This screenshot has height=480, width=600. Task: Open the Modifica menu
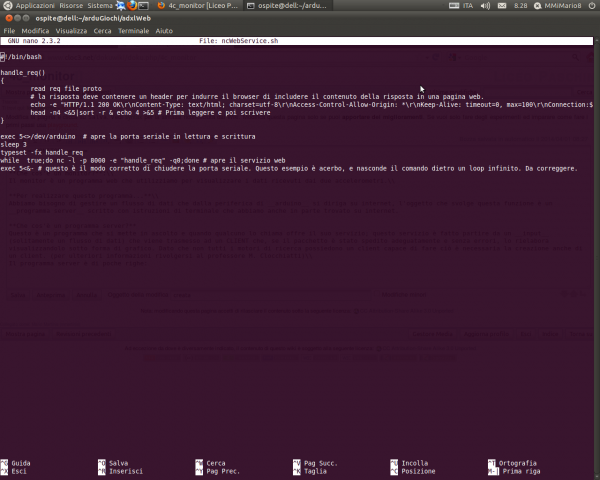pyautogui.click(x=35, y=31)
